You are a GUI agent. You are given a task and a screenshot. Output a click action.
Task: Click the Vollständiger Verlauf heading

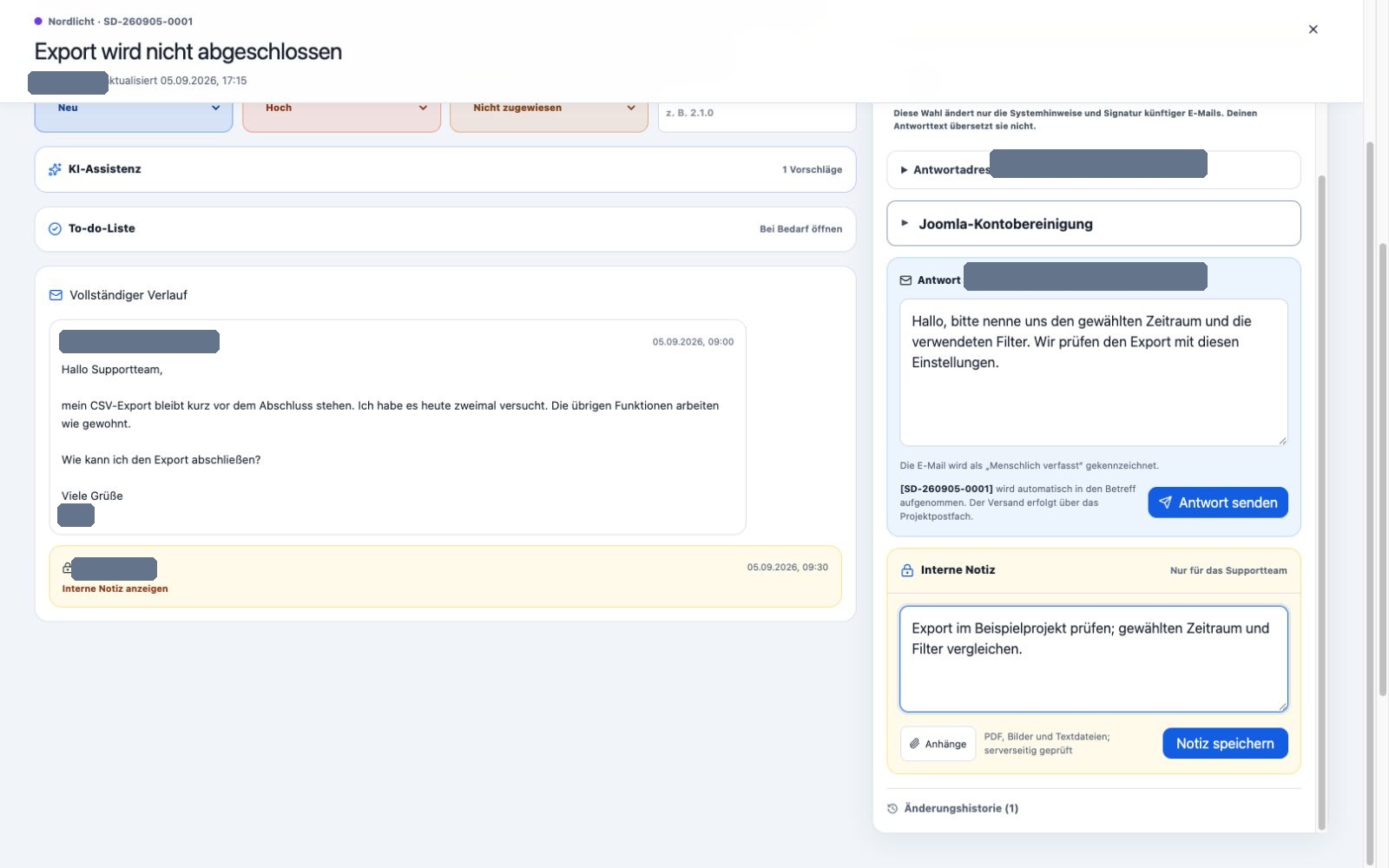pyautogui.click(x=128, y=295)
